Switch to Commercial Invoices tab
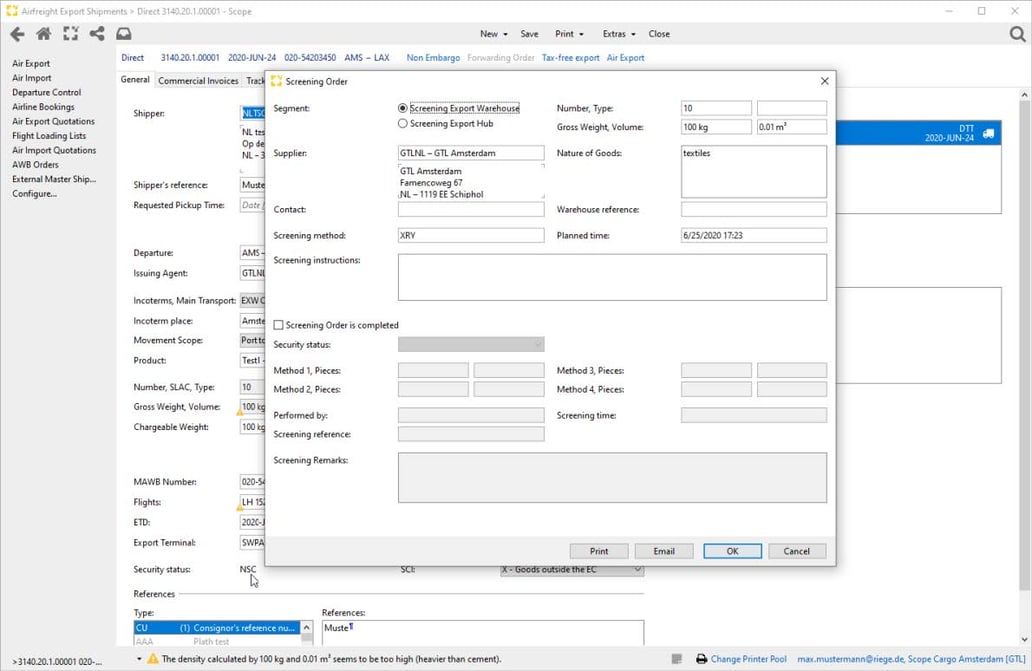 click(x=198, y=81)
